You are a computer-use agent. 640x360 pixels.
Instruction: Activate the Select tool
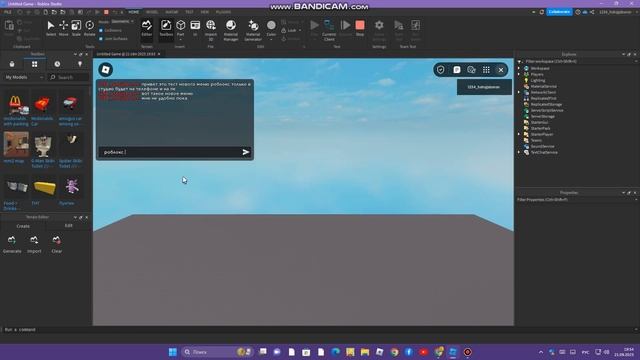click(51, 28)
